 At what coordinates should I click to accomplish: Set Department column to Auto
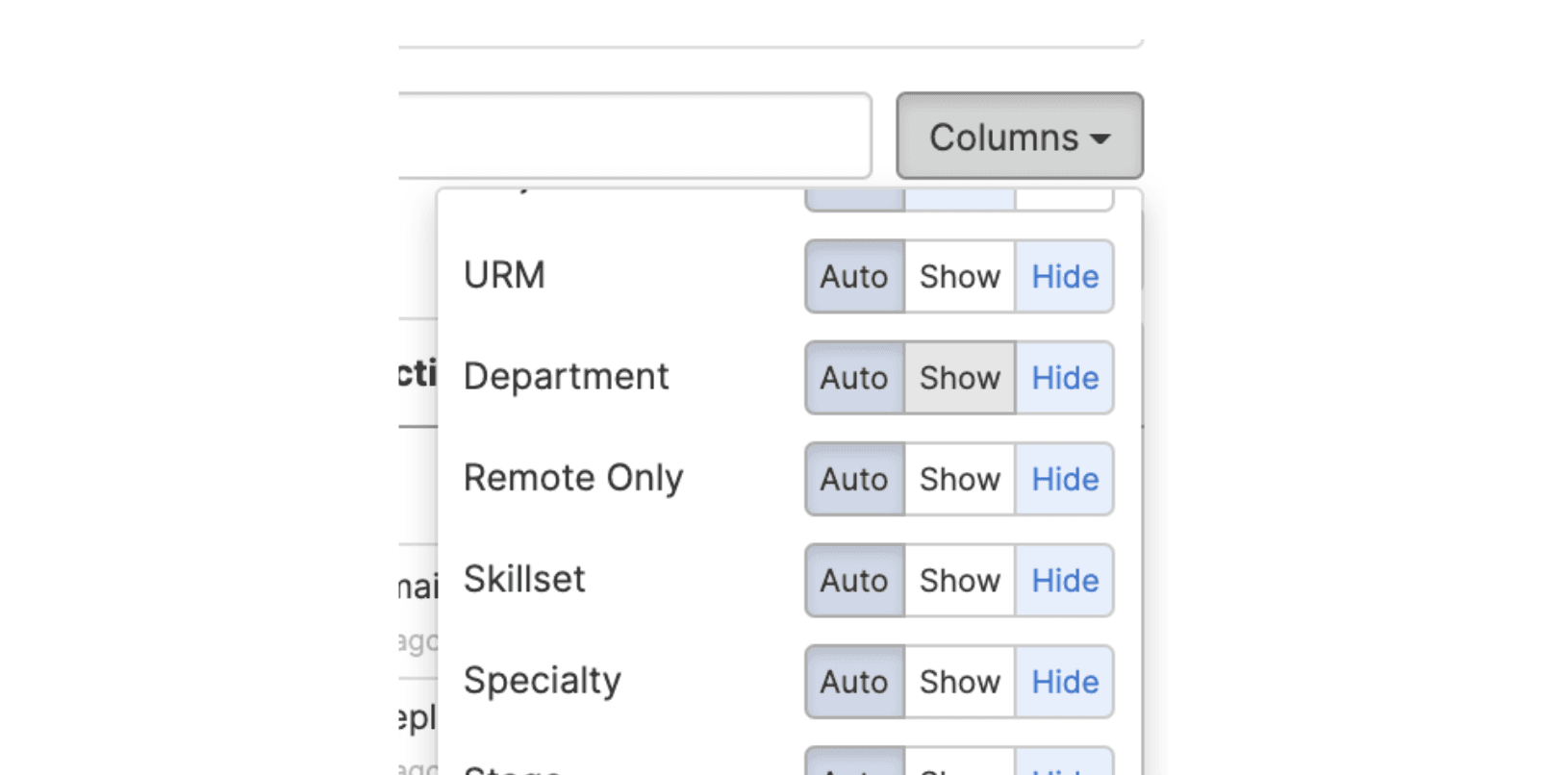tap(854, 378)
